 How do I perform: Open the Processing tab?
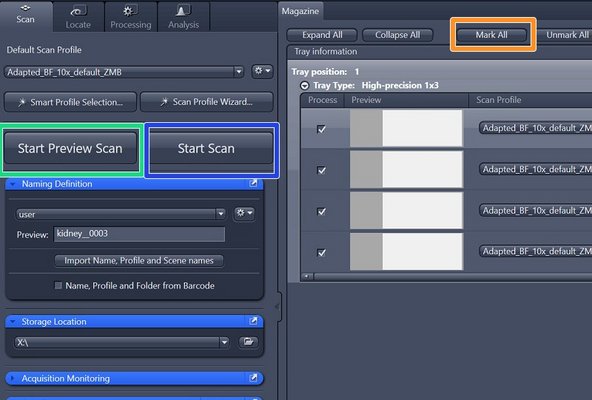131,17
